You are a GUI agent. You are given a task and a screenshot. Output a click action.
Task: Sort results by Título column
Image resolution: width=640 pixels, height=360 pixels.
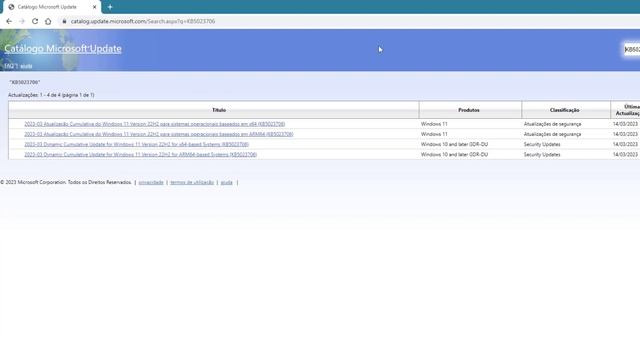(219, 110)
